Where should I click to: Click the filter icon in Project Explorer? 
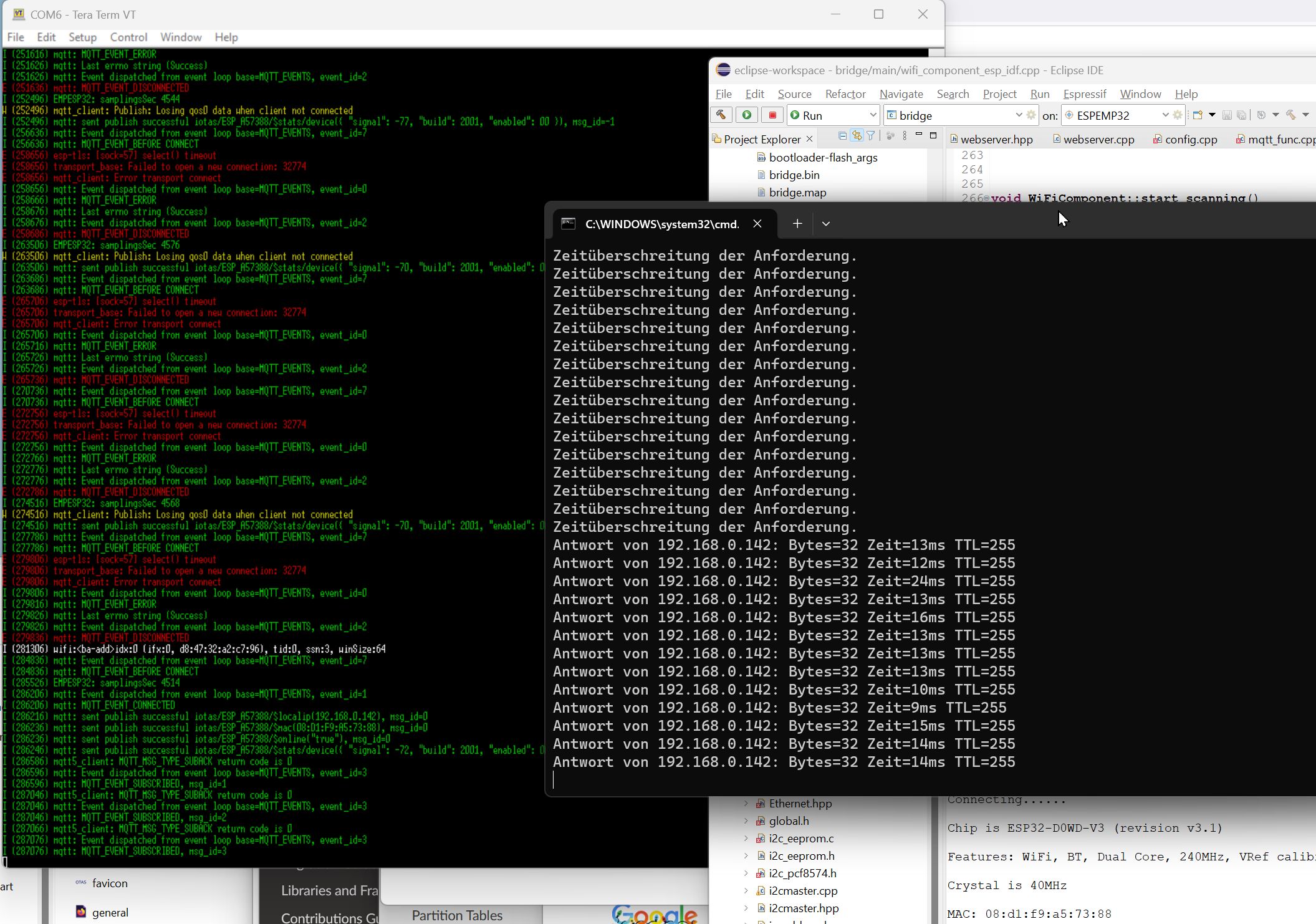pyautogui.click(x=871, y=136)
